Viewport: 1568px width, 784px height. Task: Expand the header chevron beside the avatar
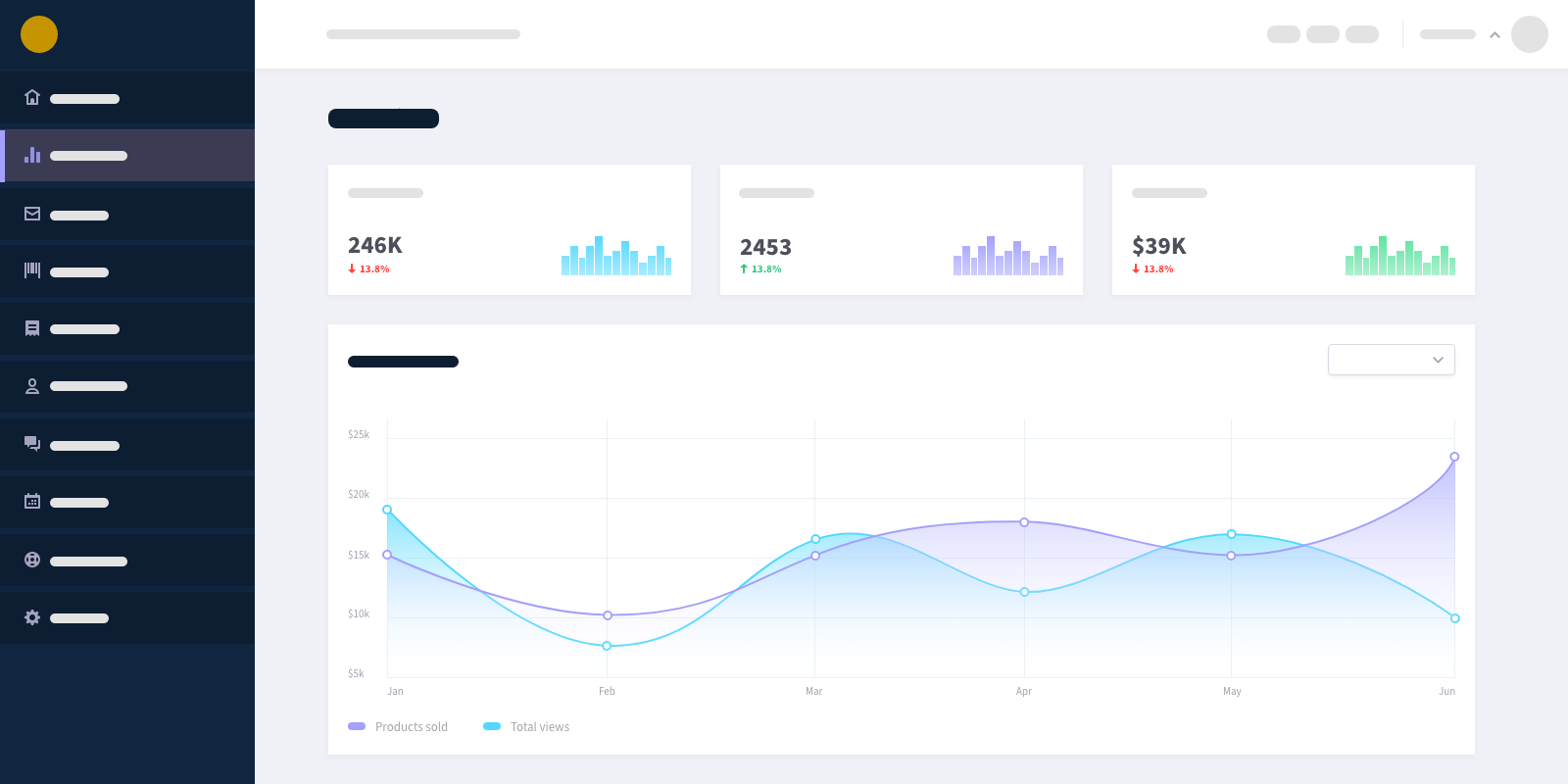[x=1494, y=35]
